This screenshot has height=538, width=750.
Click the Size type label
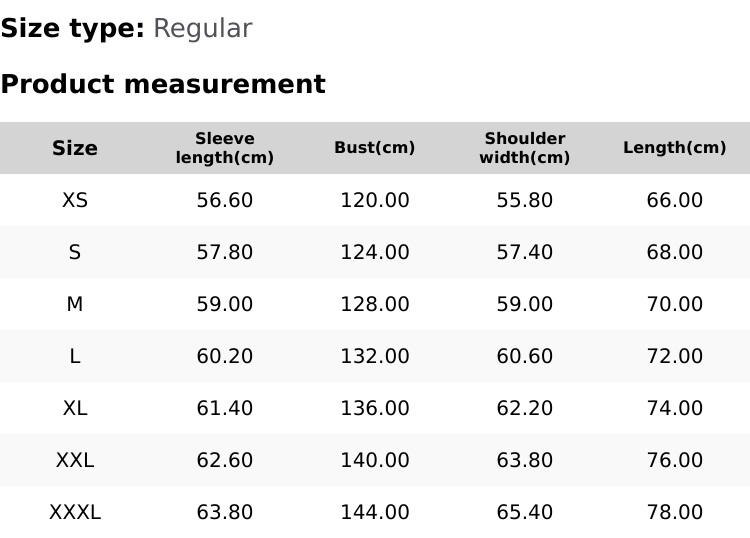tap(72, 29)
